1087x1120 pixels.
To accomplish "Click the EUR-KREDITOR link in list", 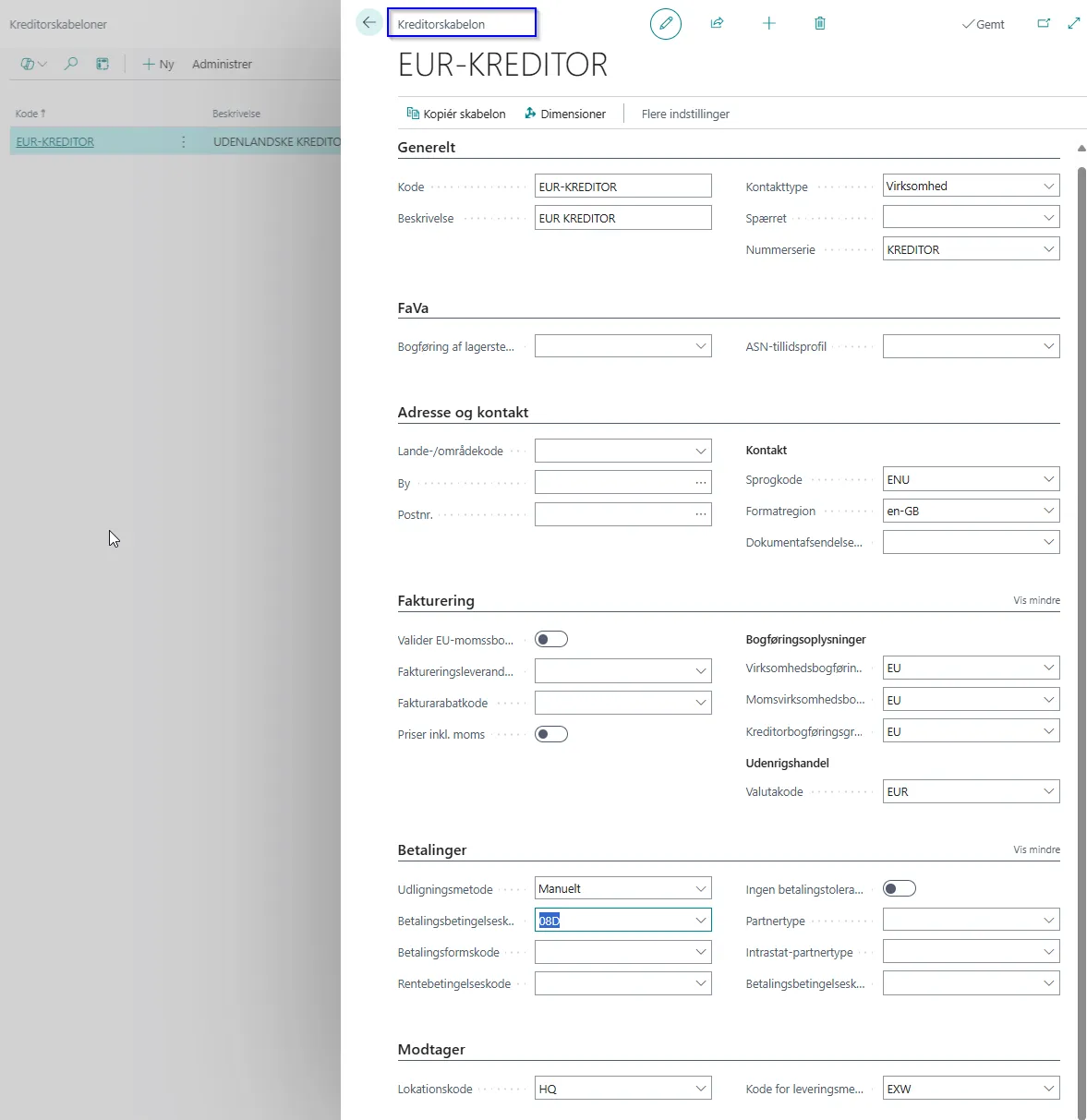I will coord(55,142).
